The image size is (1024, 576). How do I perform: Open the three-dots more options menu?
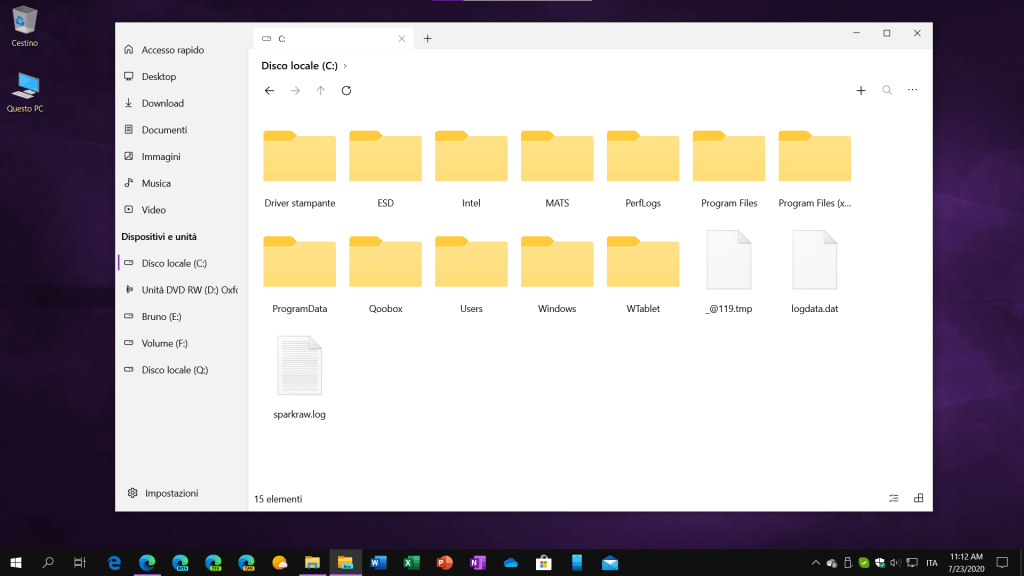pyautogui.click(x=912, y=91)
